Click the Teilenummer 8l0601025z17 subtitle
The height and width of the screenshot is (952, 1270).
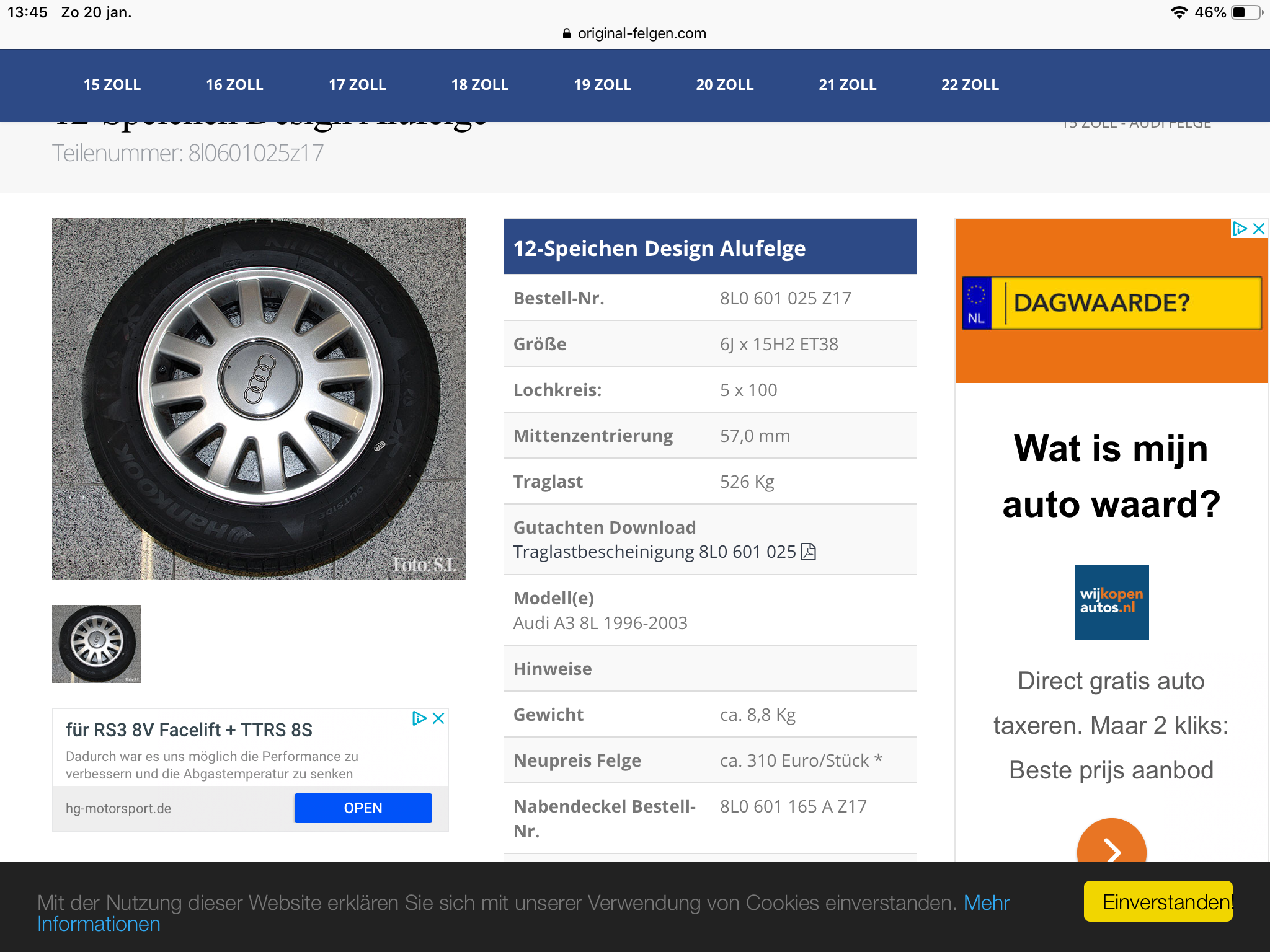[x=188, y=153]
